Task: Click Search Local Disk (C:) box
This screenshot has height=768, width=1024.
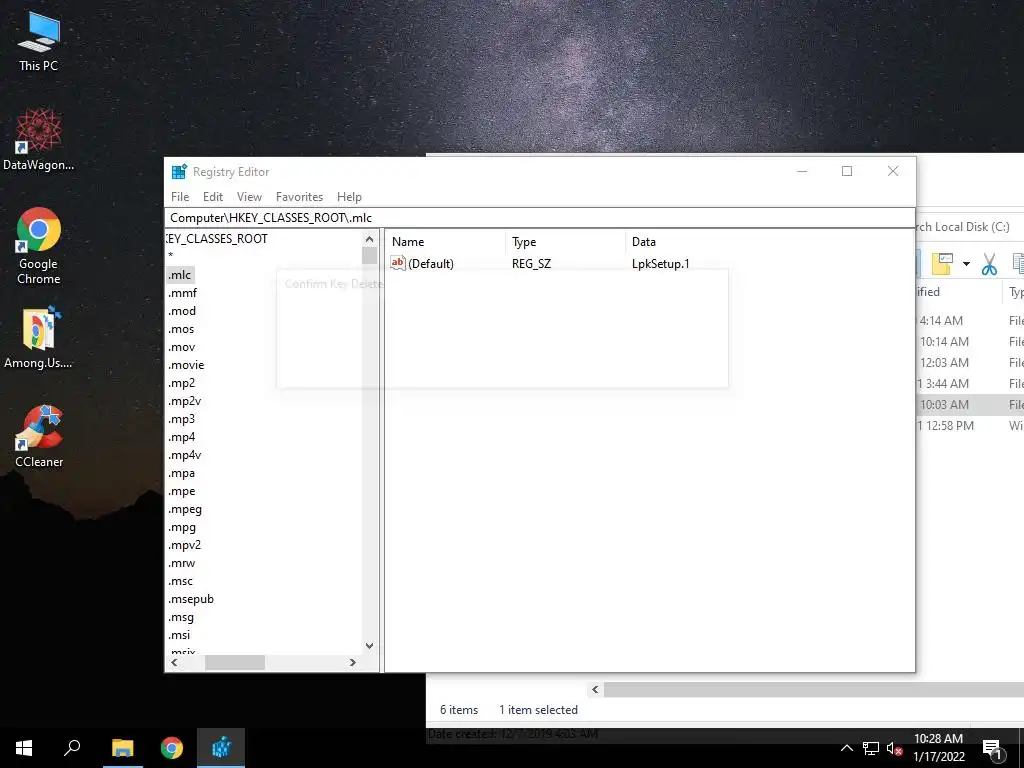Action: coord(969,227)
